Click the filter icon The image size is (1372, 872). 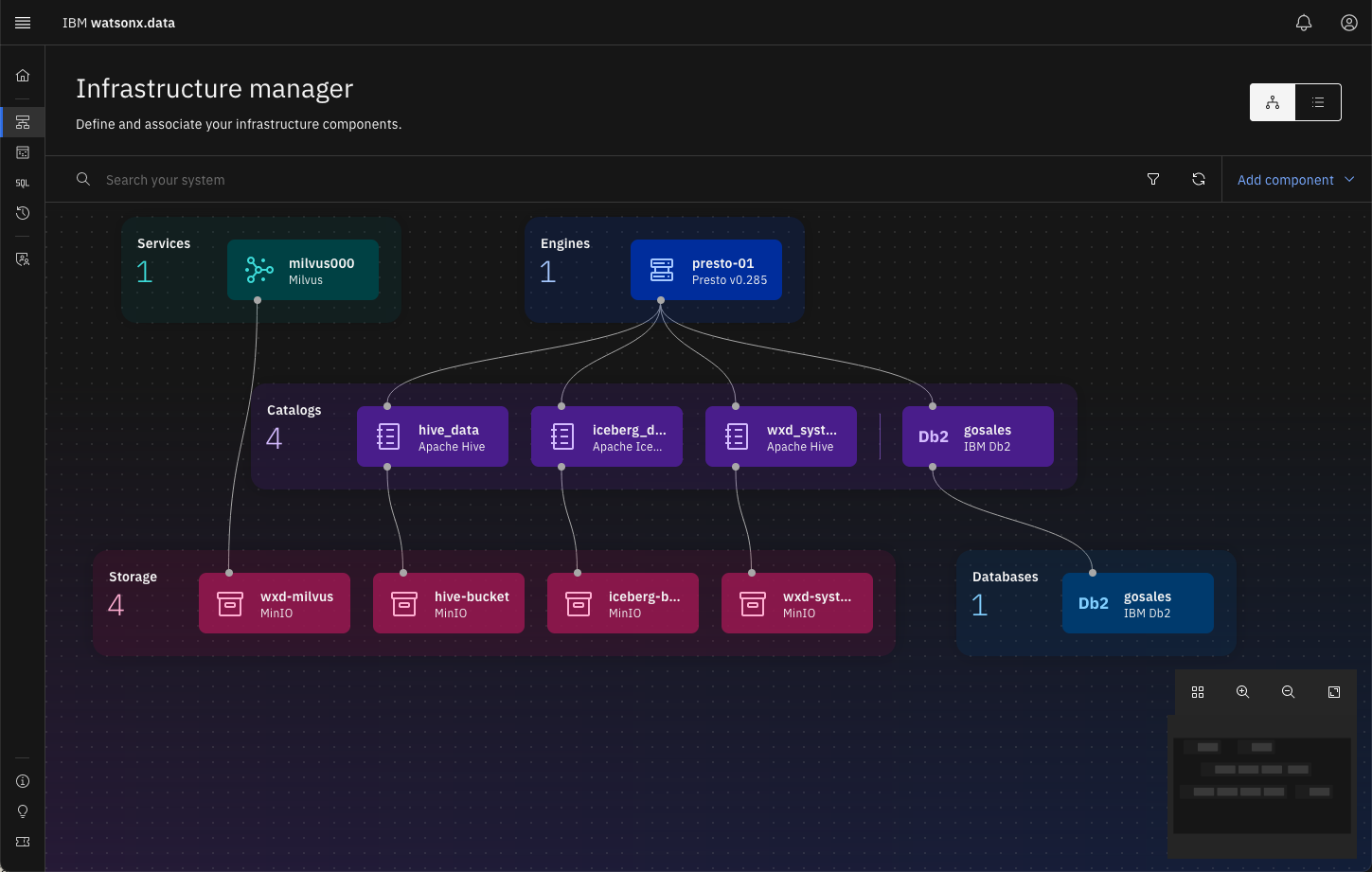1153,179
